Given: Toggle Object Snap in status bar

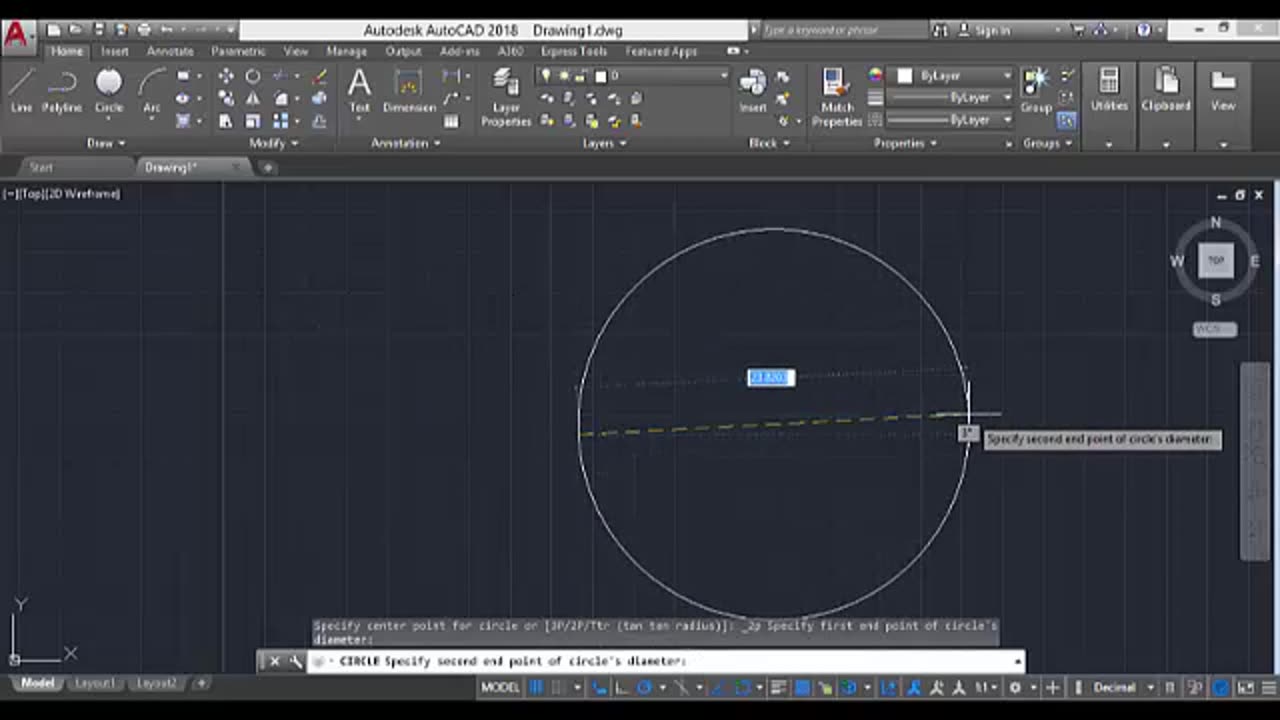Looking at the screenshot, I should (742, 687).
